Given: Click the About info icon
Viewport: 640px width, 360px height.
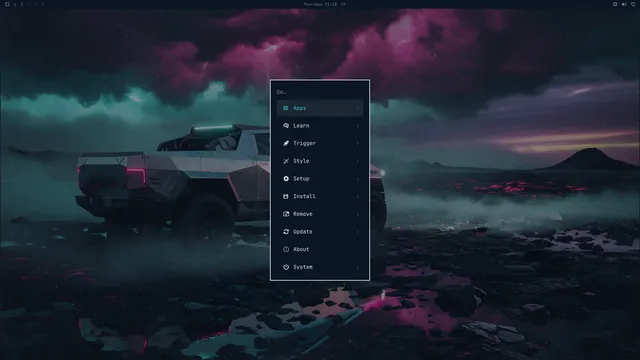Looking at the screenshot, I should (x=286, y=249).
